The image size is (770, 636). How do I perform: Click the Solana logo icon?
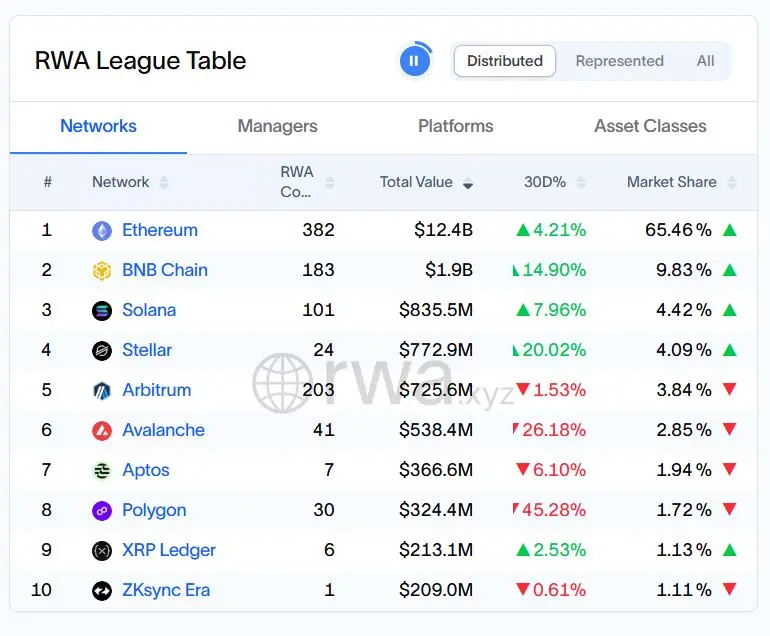(x=102, y=310)
